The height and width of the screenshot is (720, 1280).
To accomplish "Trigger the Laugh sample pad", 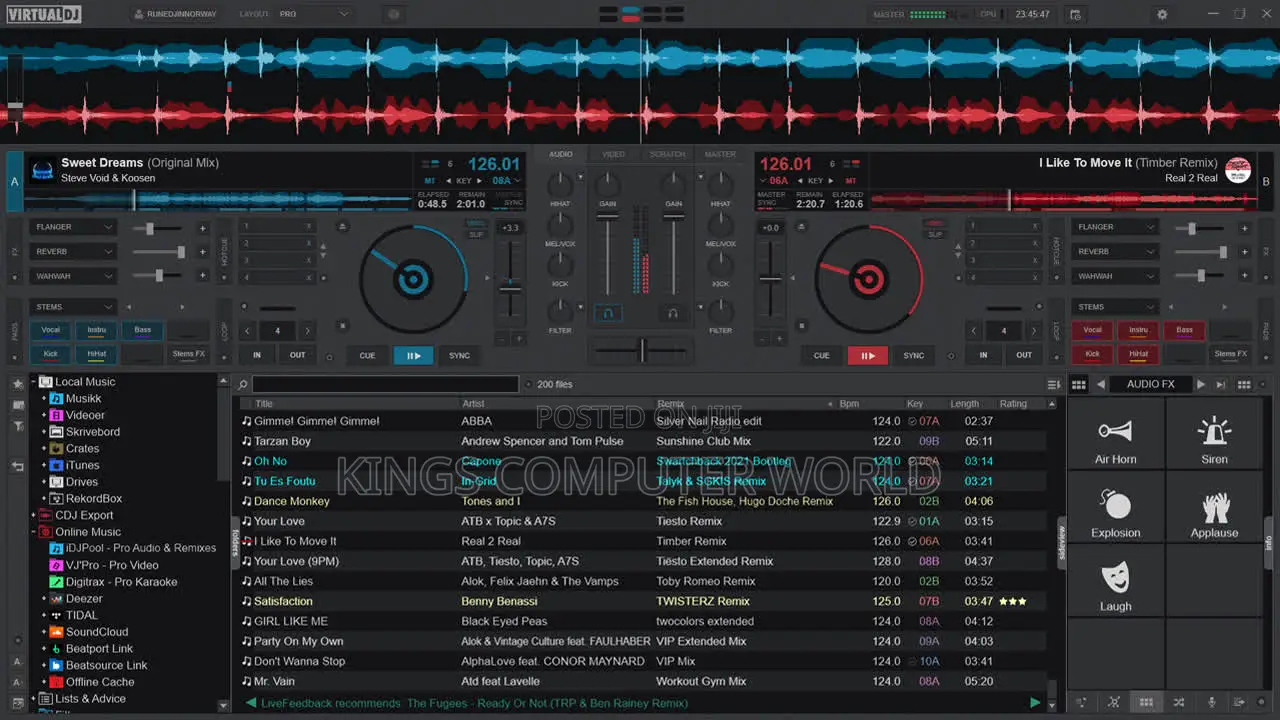I will pyautogui.click(x=1115, y=582).
